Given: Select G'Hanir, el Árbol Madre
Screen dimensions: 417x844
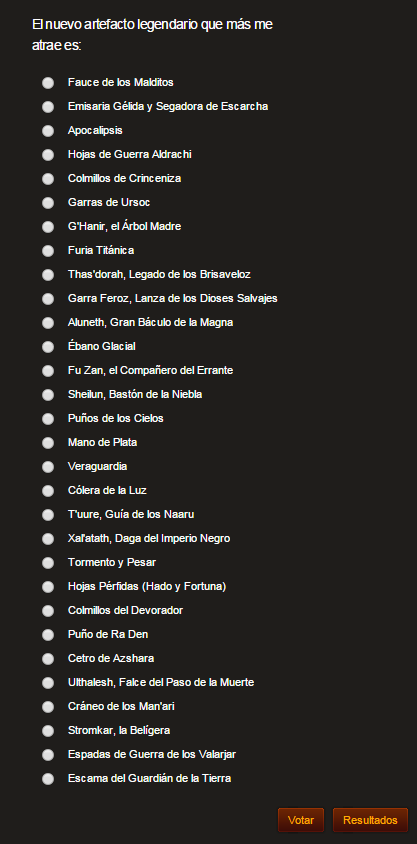Looking at the screenshot, I should click(x=48, y=227).
